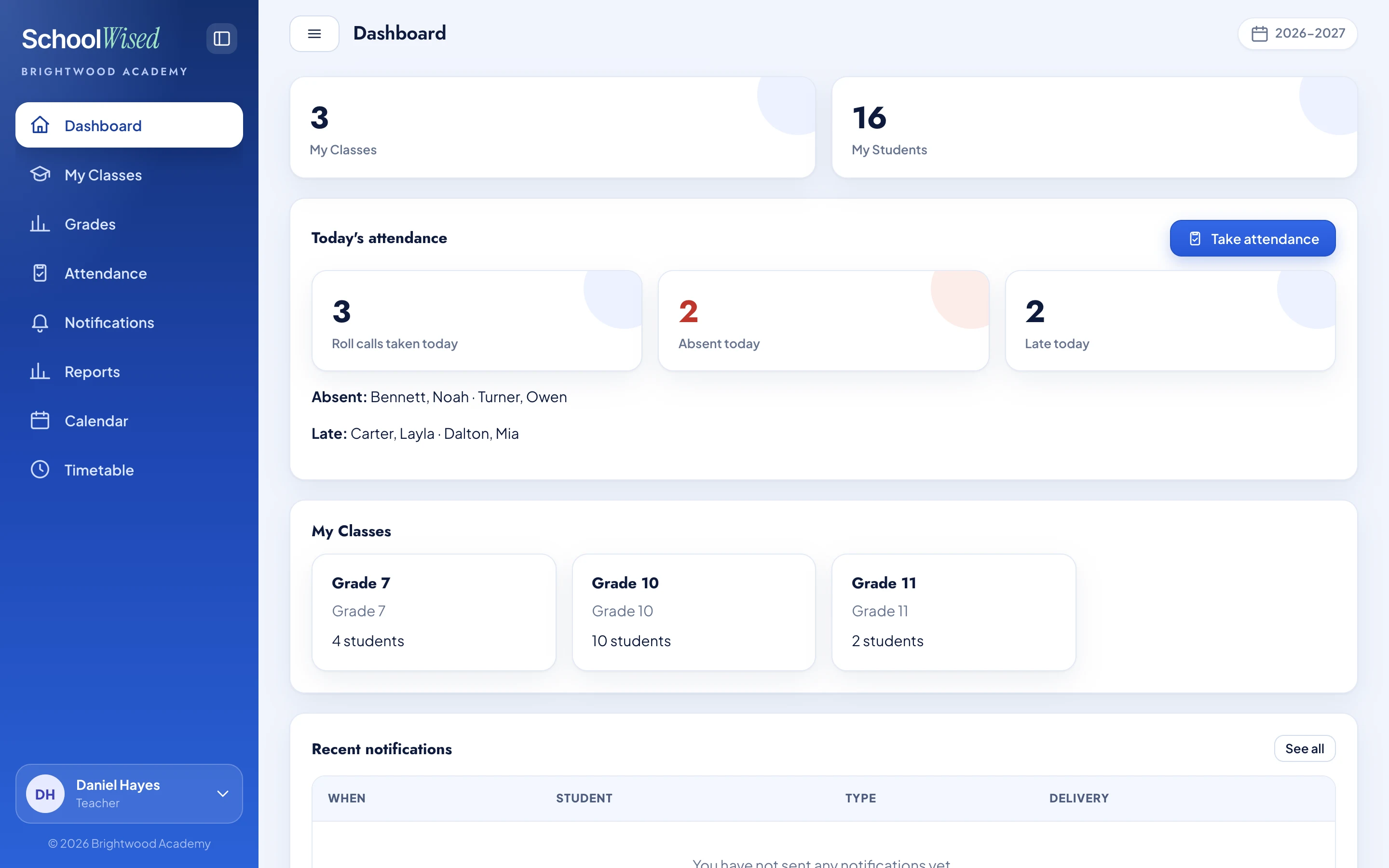
Task: Click See all notifications button
Action: [1305, 748]
